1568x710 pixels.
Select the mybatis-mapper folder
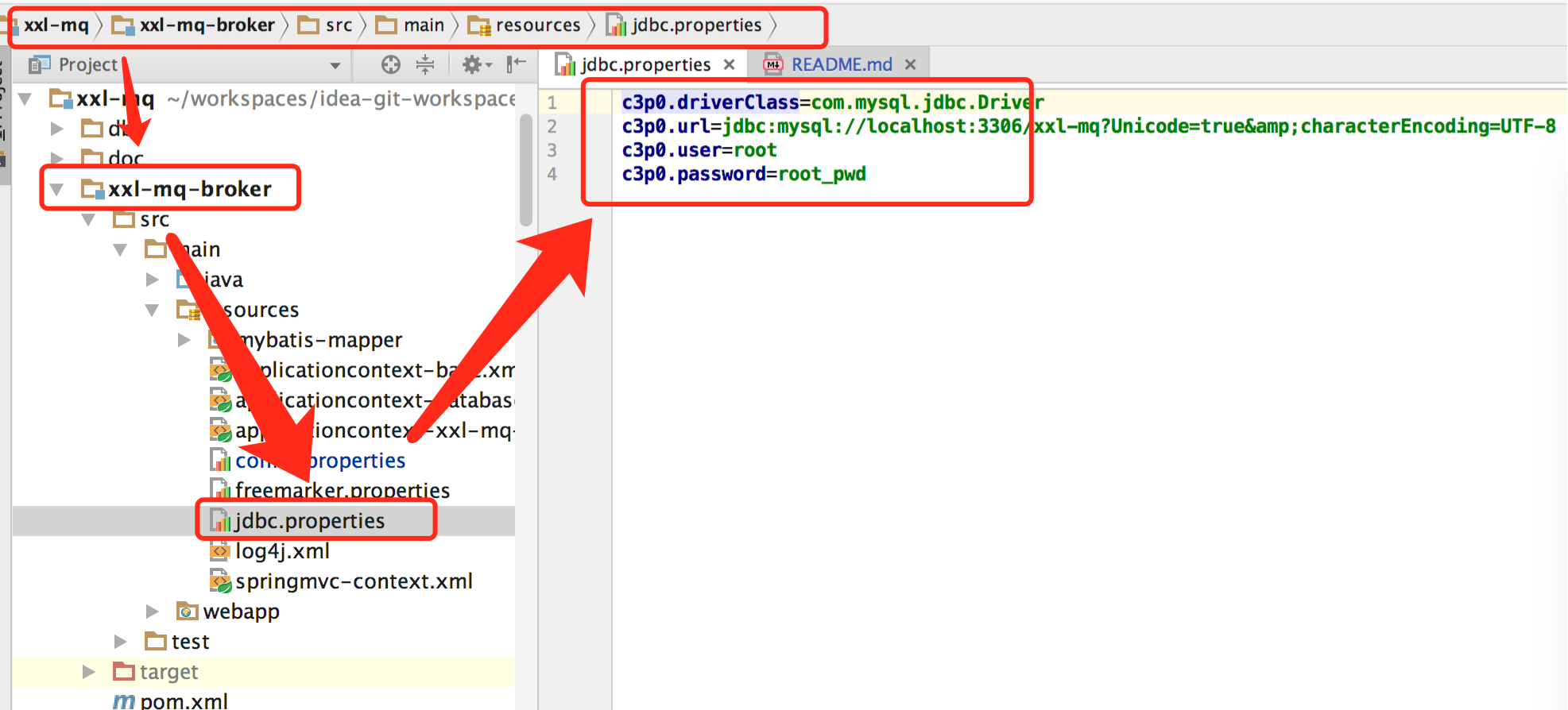click(321, 340)
